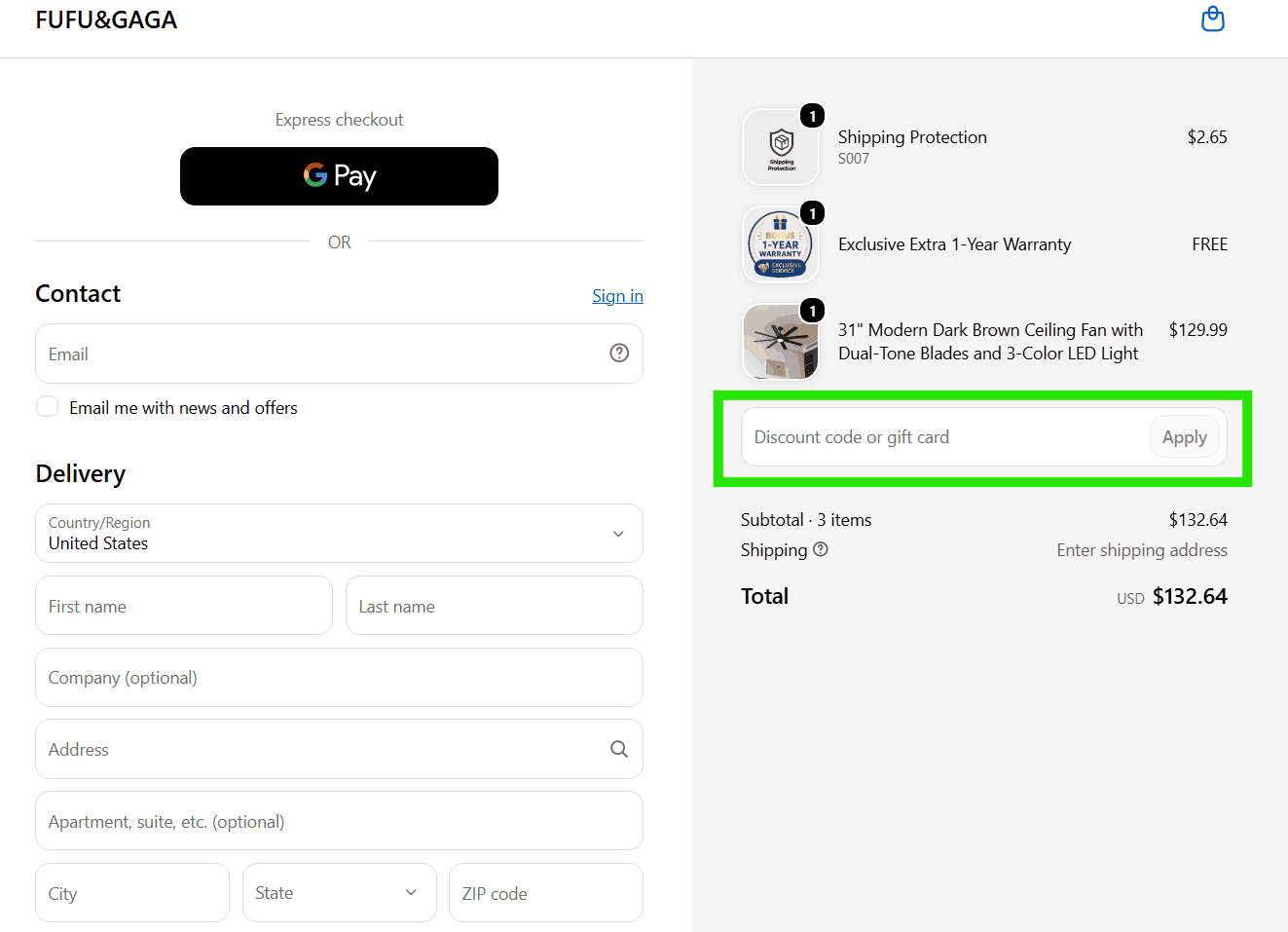Click the Apply discount button
Image resolution: width=1288 pixels, height=932 pixels.
(1184, 437)
